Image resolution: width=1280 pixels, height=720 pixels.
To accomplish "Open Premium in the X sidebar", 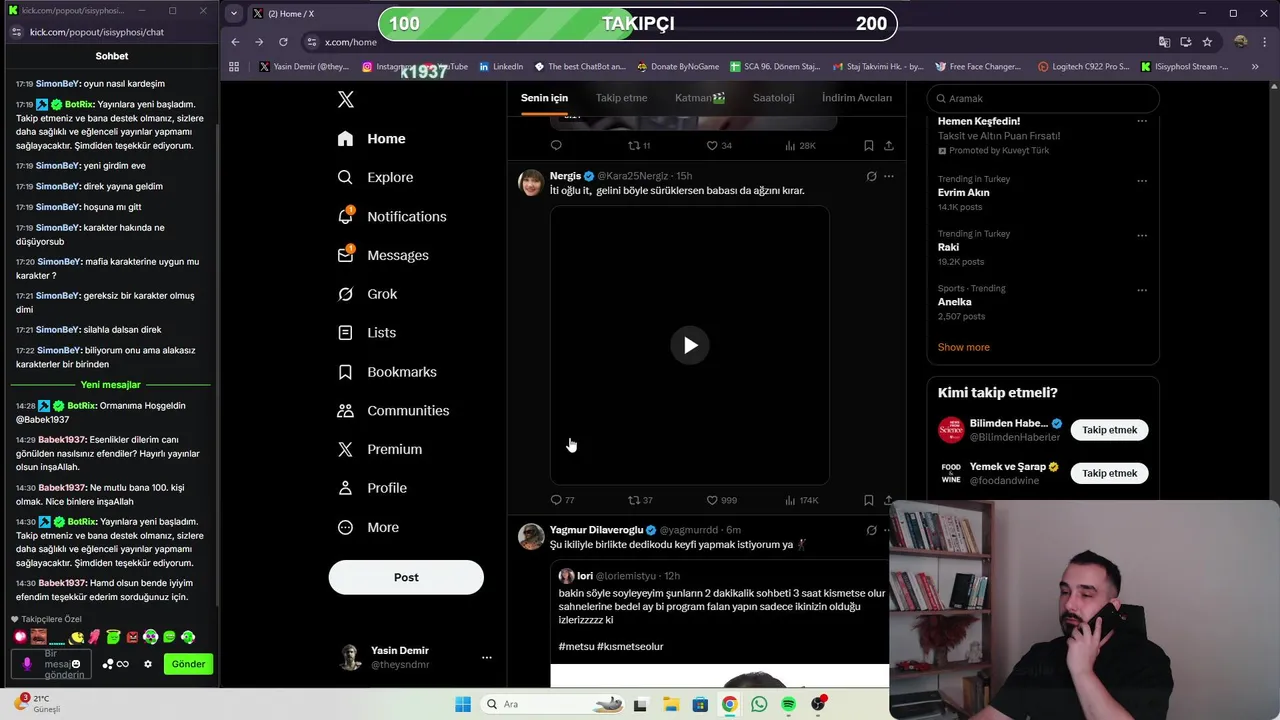I will click(x=381, y=450).
